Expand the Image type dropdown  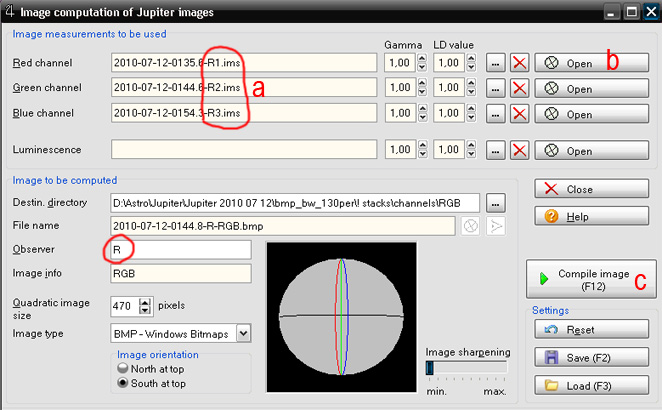[x=243, y=332]
